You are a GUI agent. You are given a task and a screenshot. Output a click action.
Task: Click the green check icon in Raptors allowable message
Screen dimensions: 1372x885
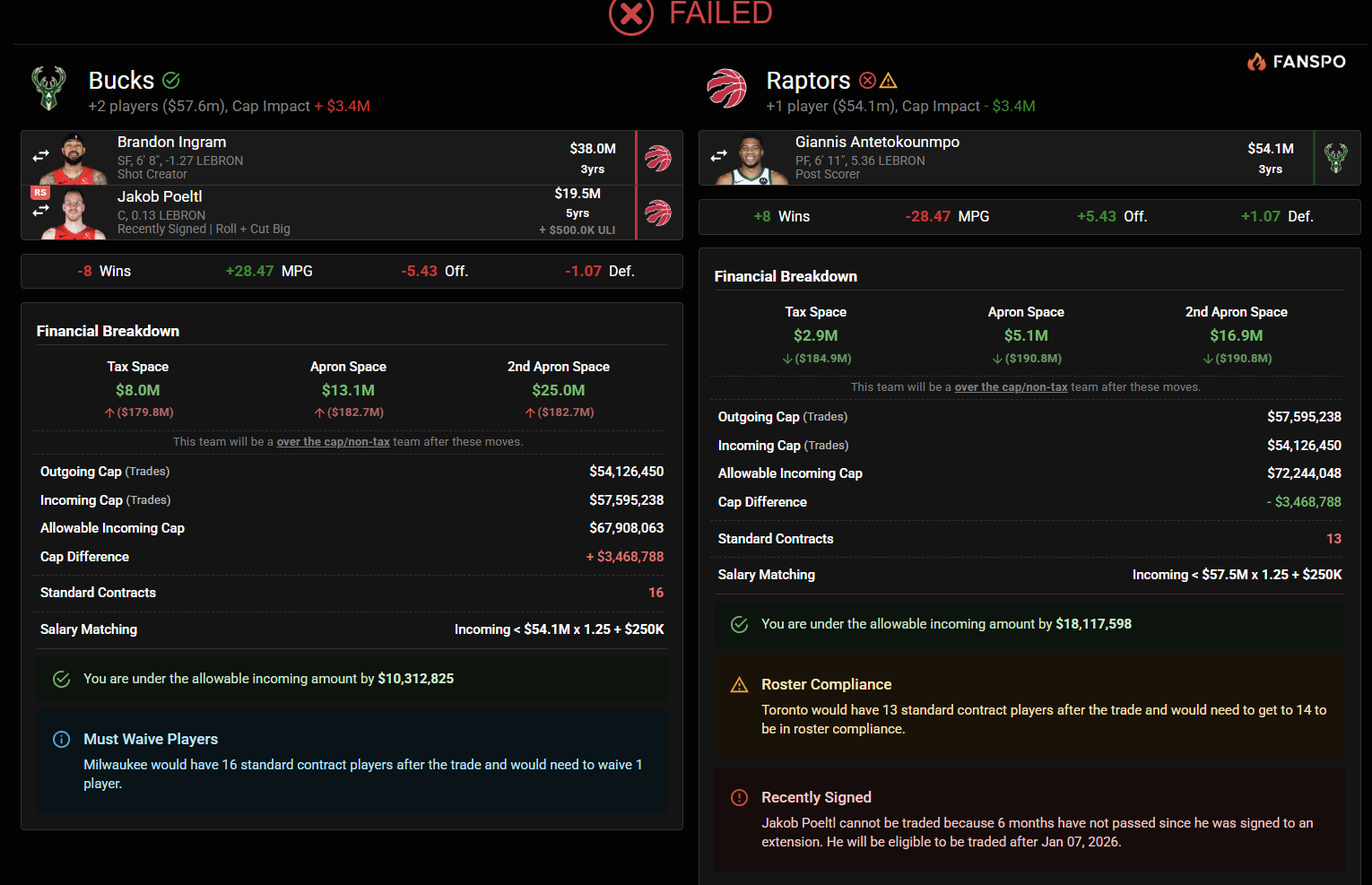point(740,624)
